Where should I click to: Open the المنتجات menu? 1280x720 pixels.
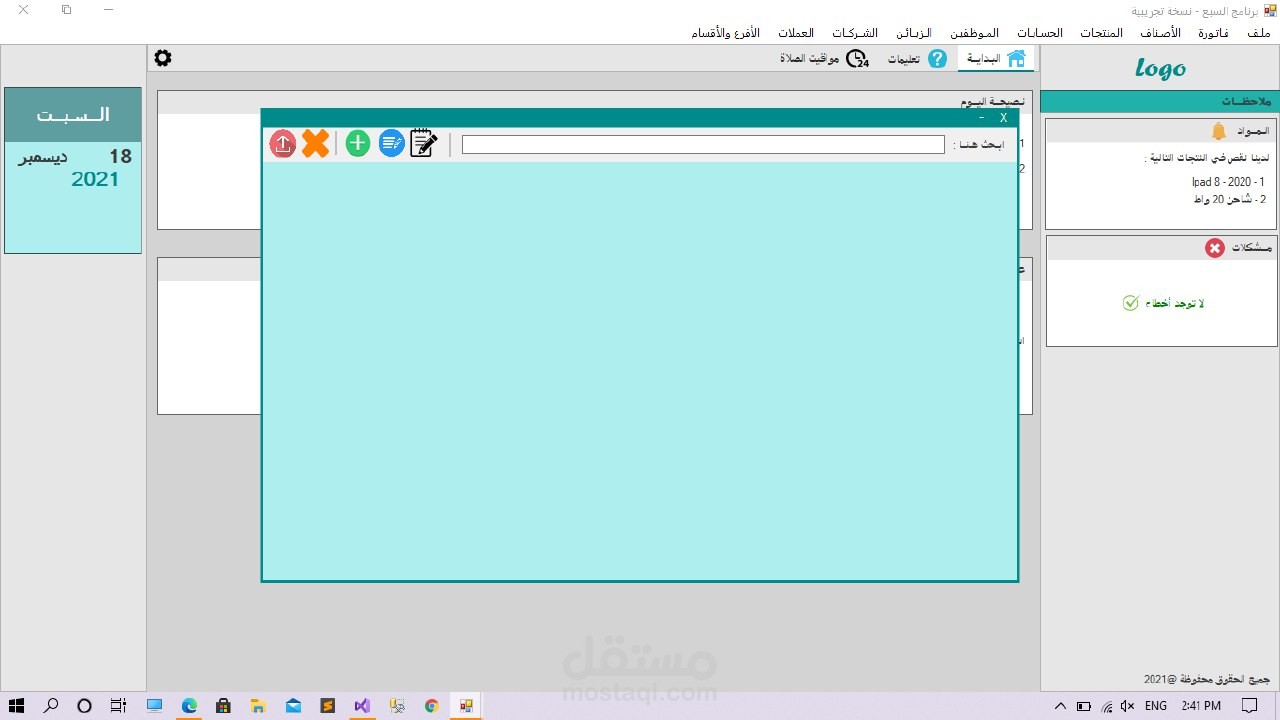point(1100,33)
